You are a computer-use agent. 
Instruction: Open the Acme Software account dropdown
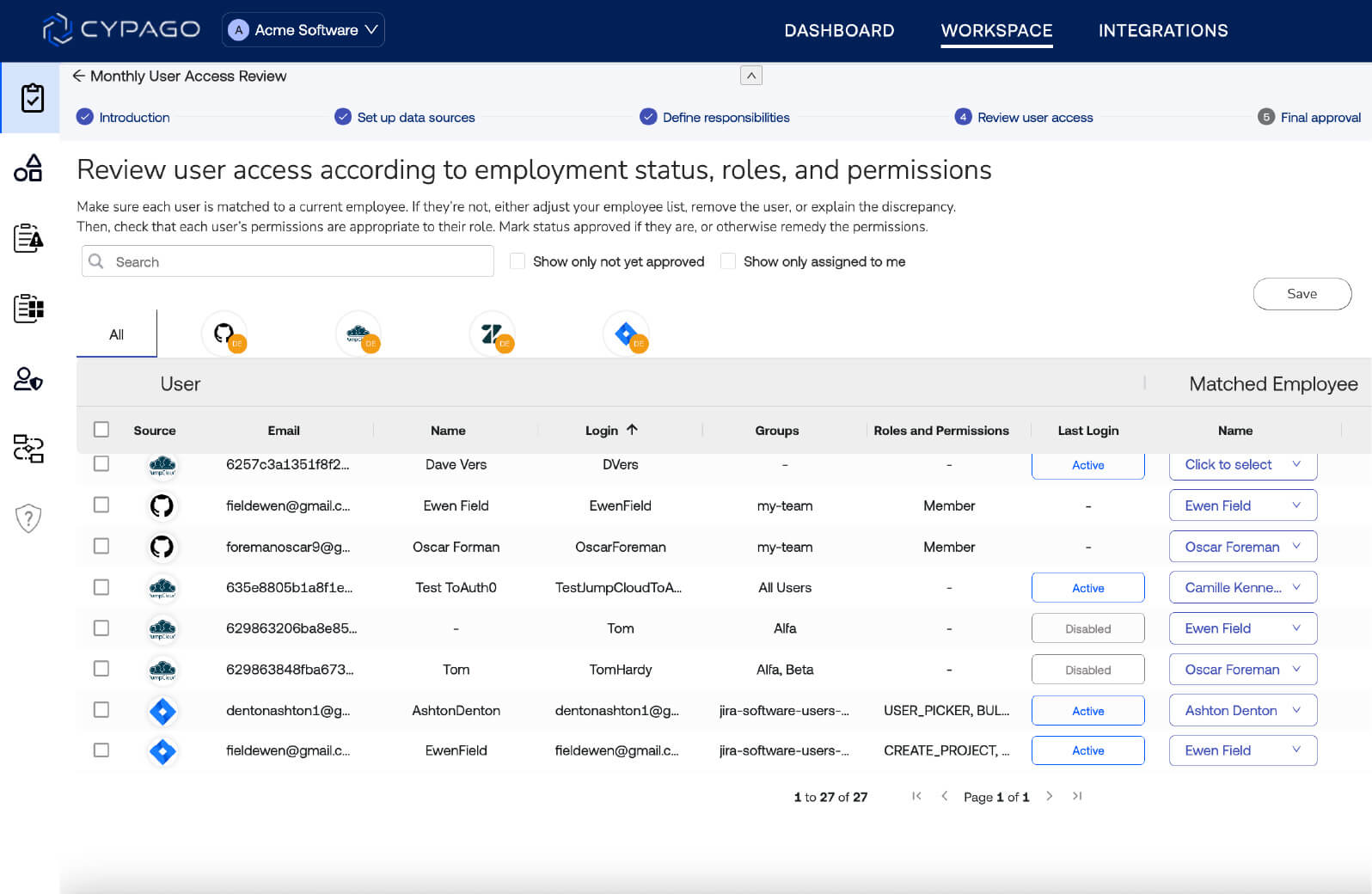click(303, 30)
